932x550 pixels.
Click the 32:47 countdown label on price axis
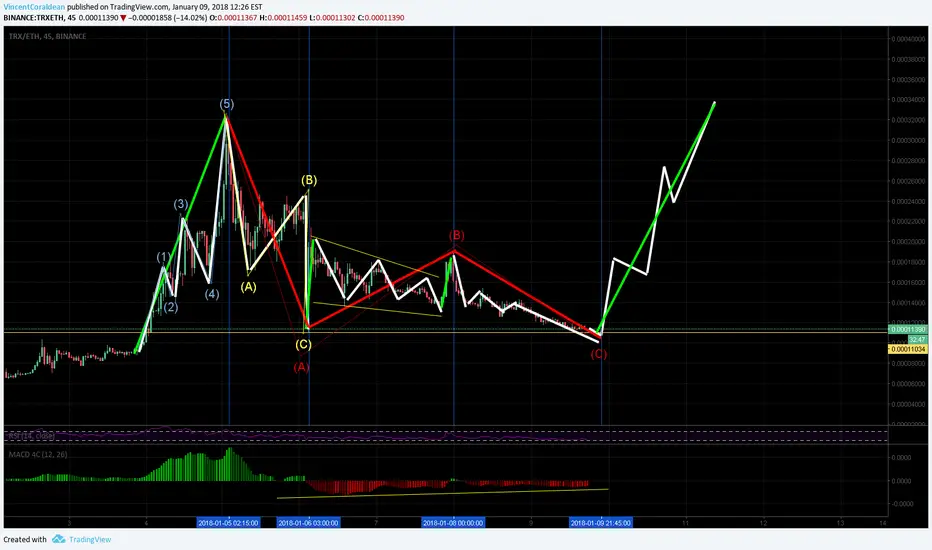(x=917, y=340)
